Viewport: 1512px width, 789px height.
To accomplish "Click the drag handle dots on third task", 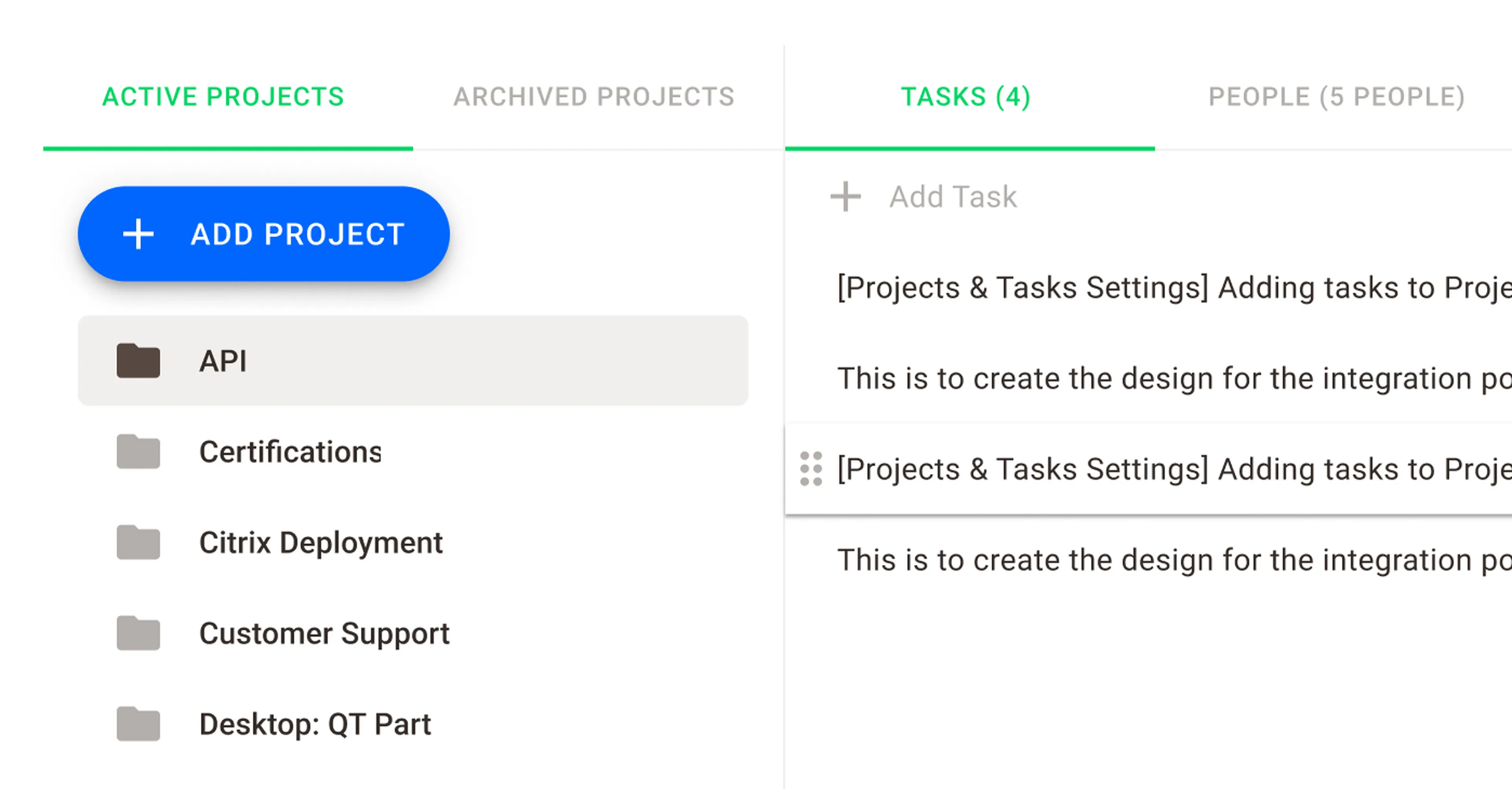I will point(811,469).
